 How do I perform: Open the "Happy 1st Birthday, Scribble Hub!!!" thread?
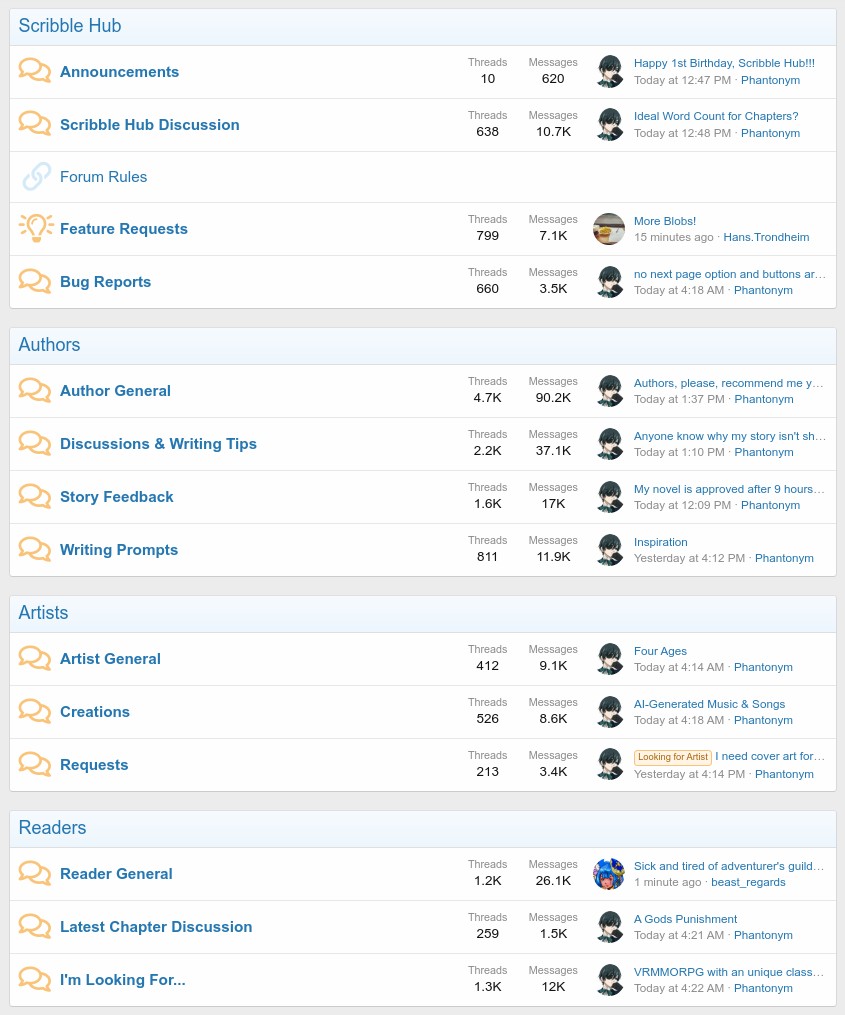tap(724, 63)
